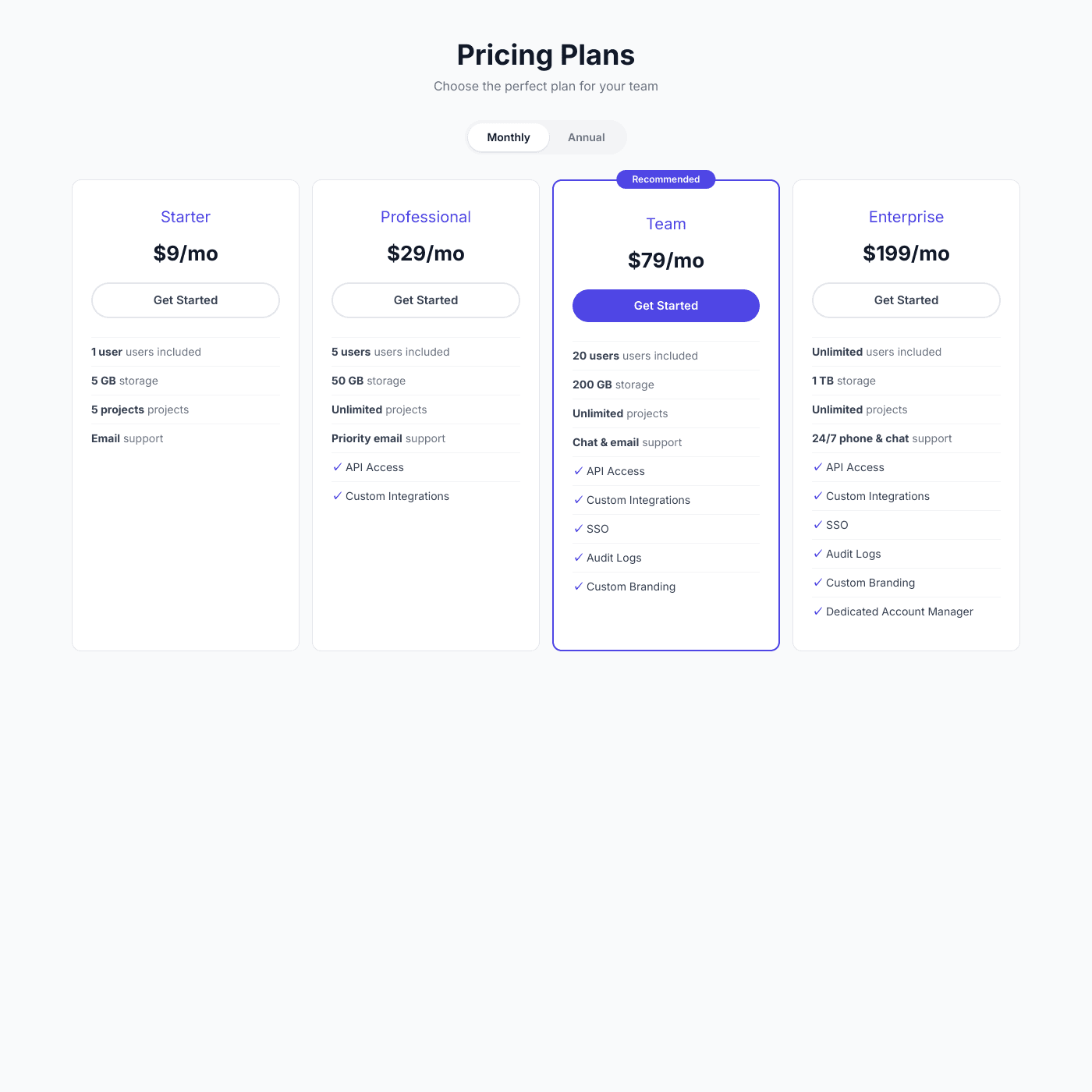This screenshot has width=1092, height=1092.
Task: Click the checkmark beside Custom Integrations in Professional
Action: click(x=338, y=496)
